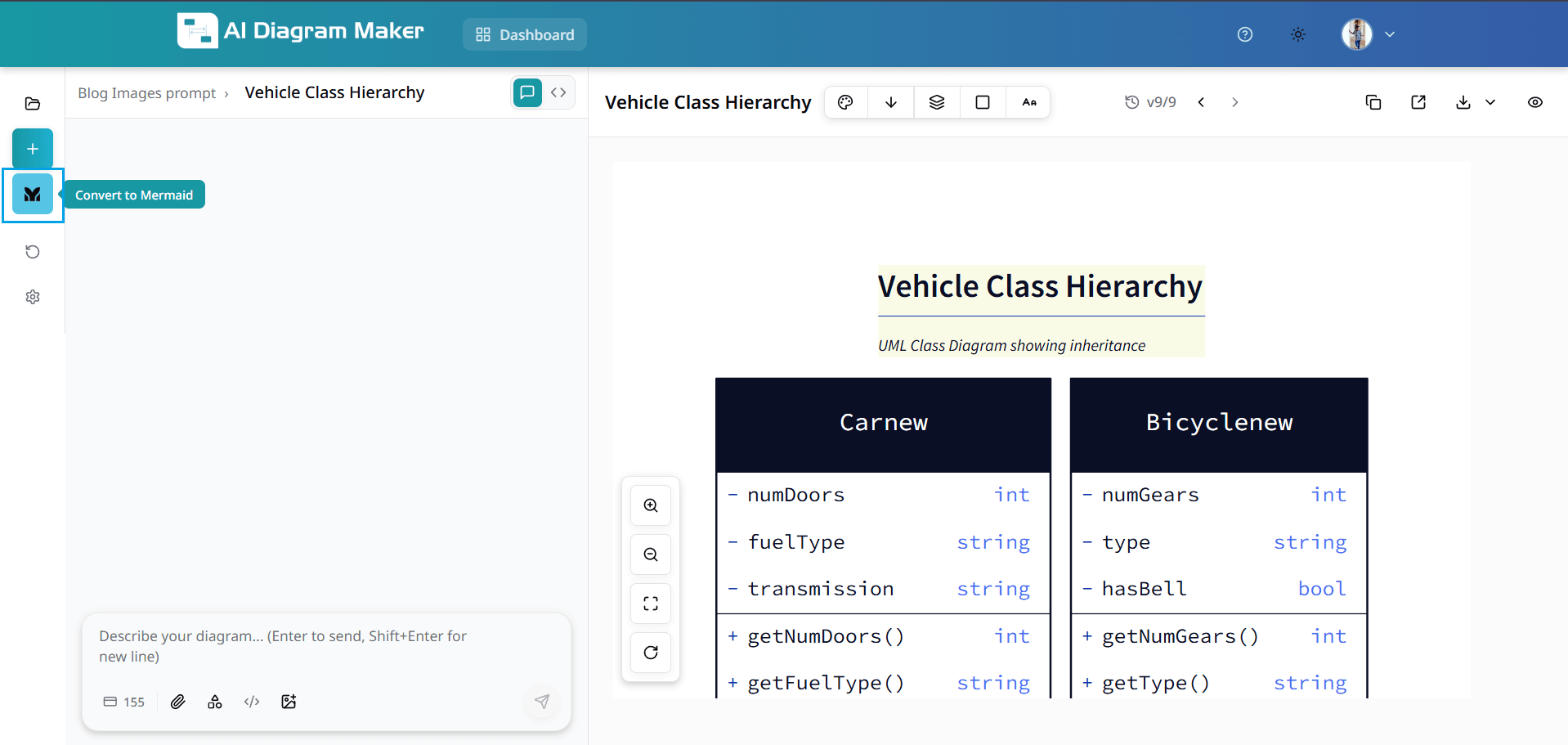Zoom in on the diagram canvas
Viewport: 1568px width, 745px height.
650,505
